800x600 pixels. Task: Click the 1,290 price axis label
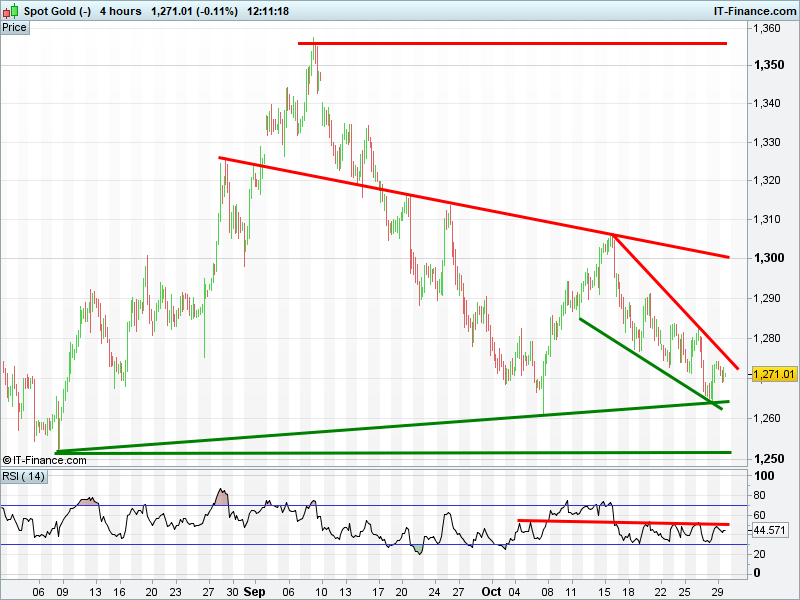pos(767,298)
